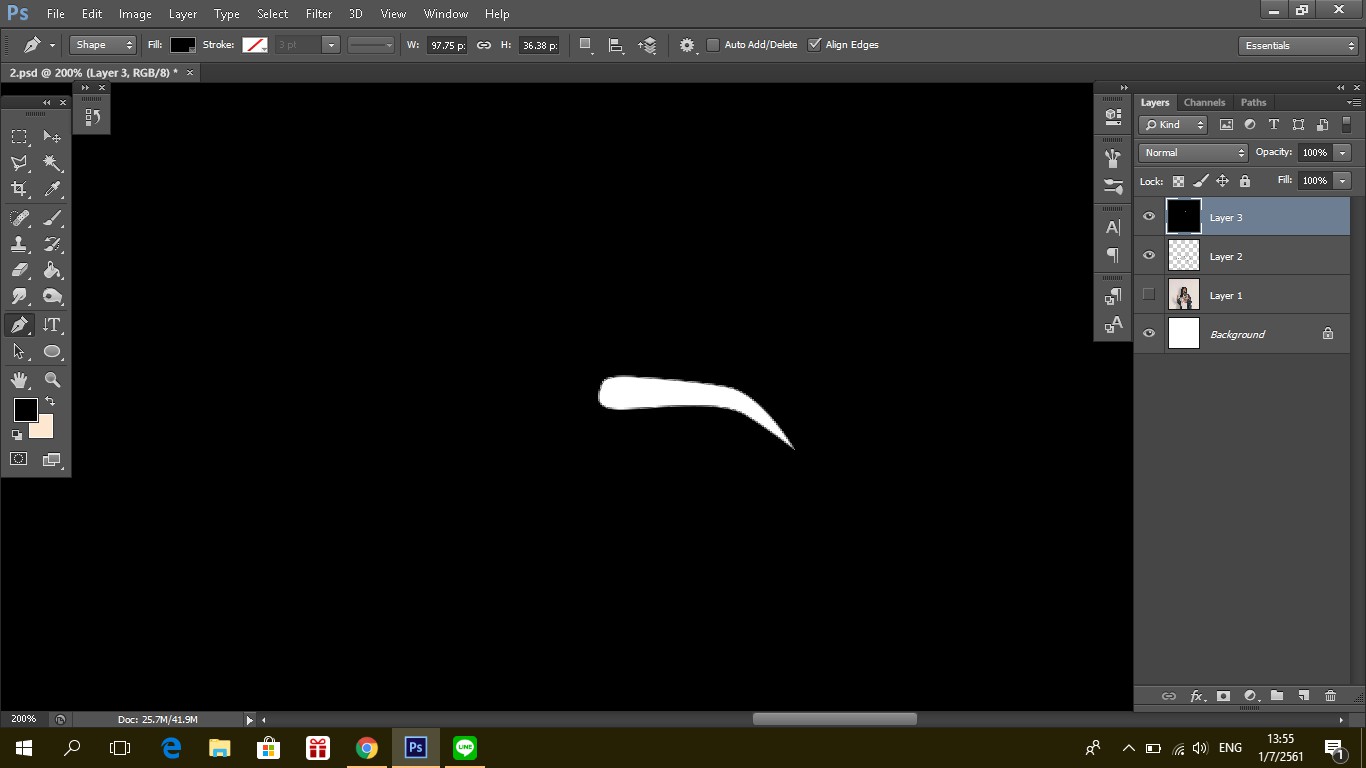Select the Paint Bucket tool
Screen dimensions: 1366x768
[x=53, y=271]
